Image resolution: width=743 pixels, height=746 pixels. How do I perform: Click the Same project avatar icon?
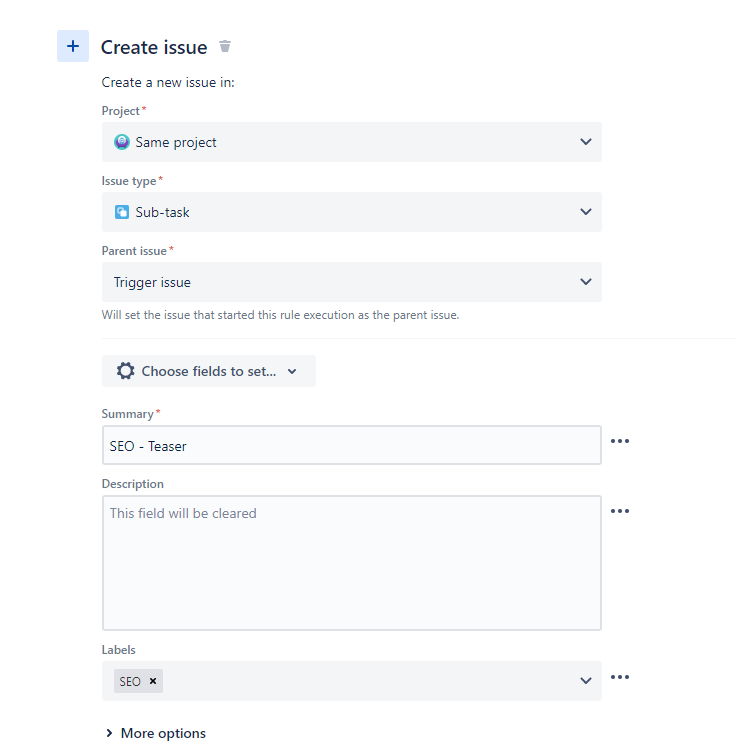click(122, 142)
